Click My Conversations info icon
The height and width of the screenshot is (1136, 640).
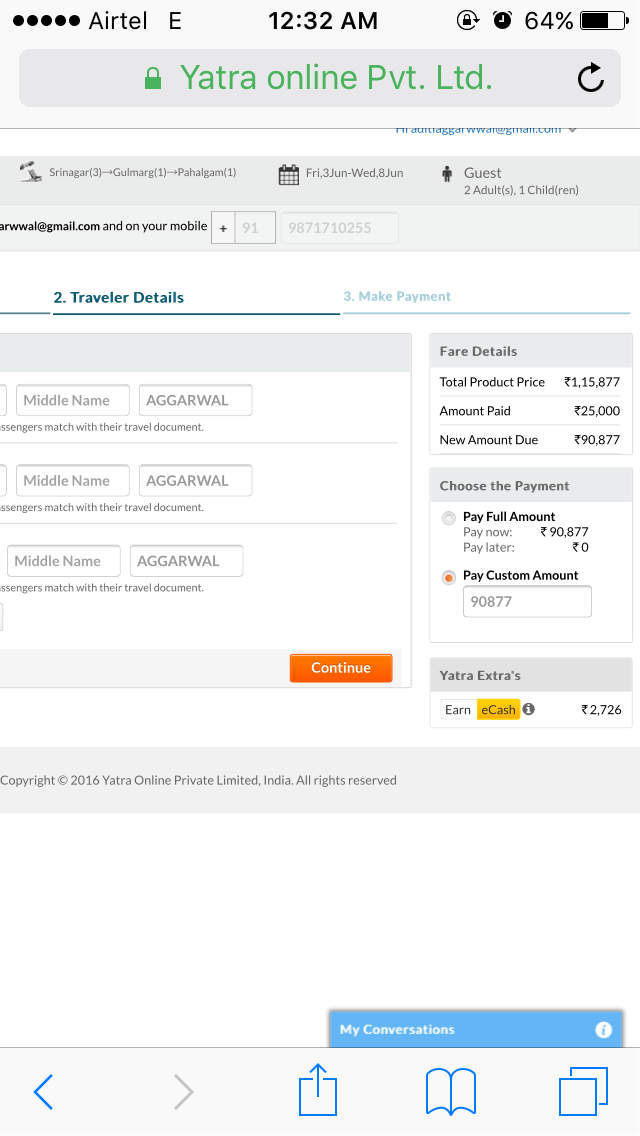click(604, 1030)
